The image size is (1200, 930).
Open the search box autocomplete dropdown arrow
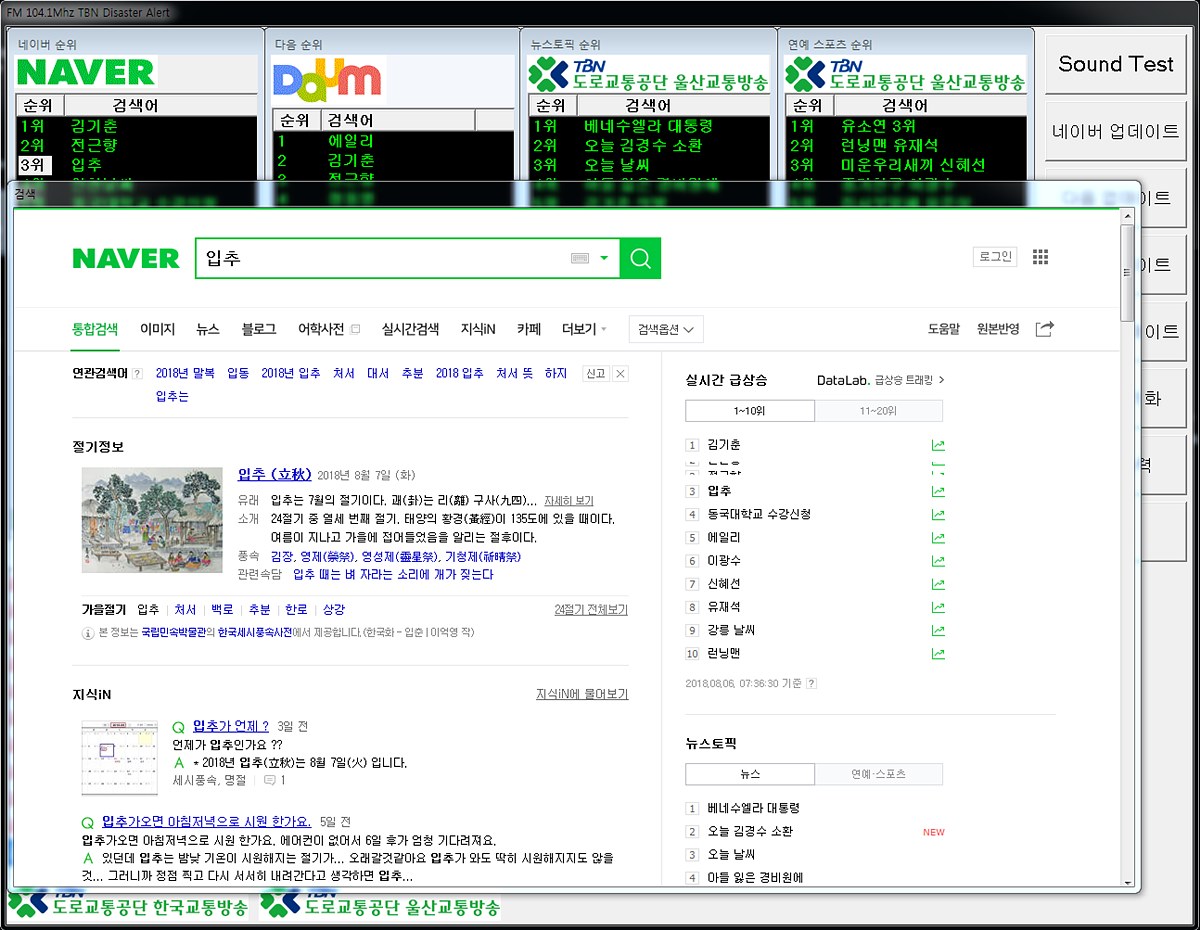click(x=604, y=258)
